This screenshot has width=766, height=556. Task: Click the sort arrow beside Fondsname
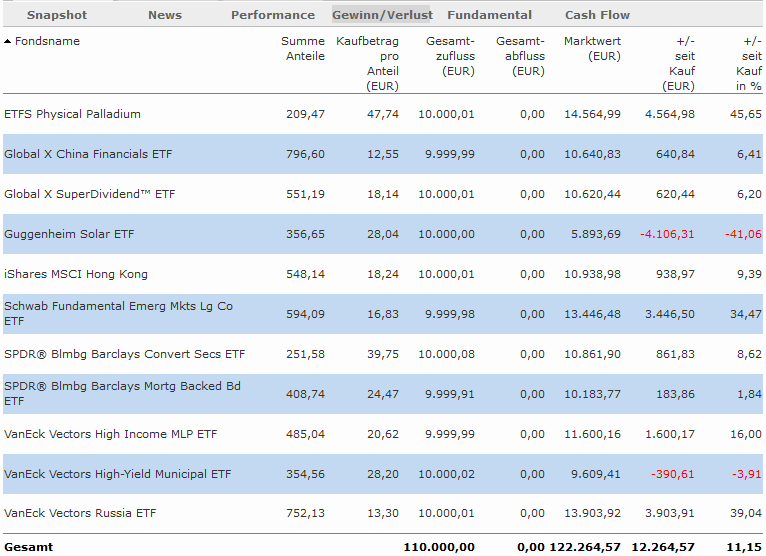(x=8, y=42)
